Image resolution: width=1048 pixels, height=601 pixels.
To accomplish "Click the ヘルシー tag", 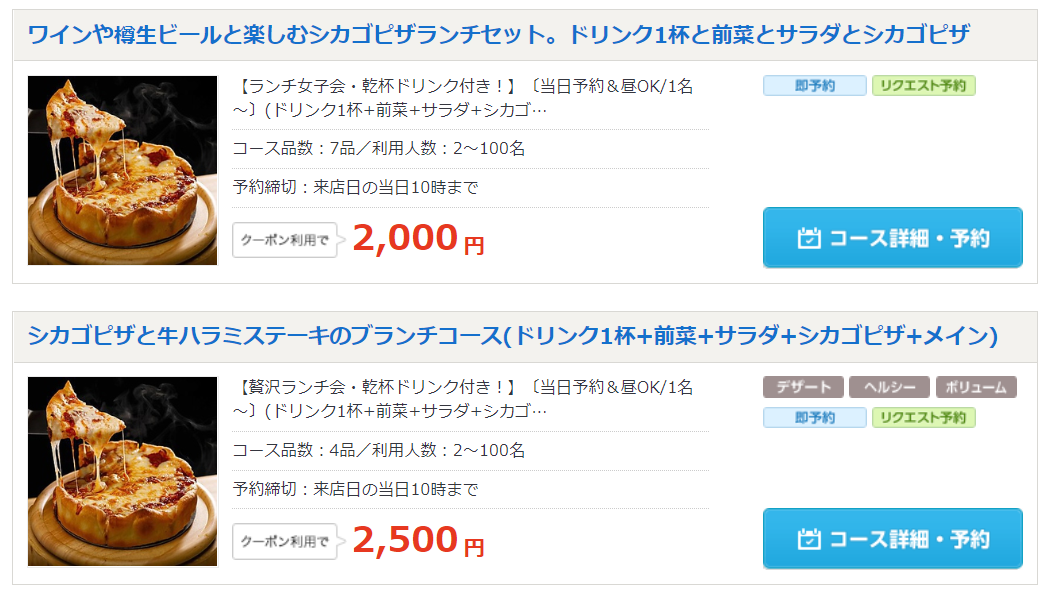I will tap(889, 388).
